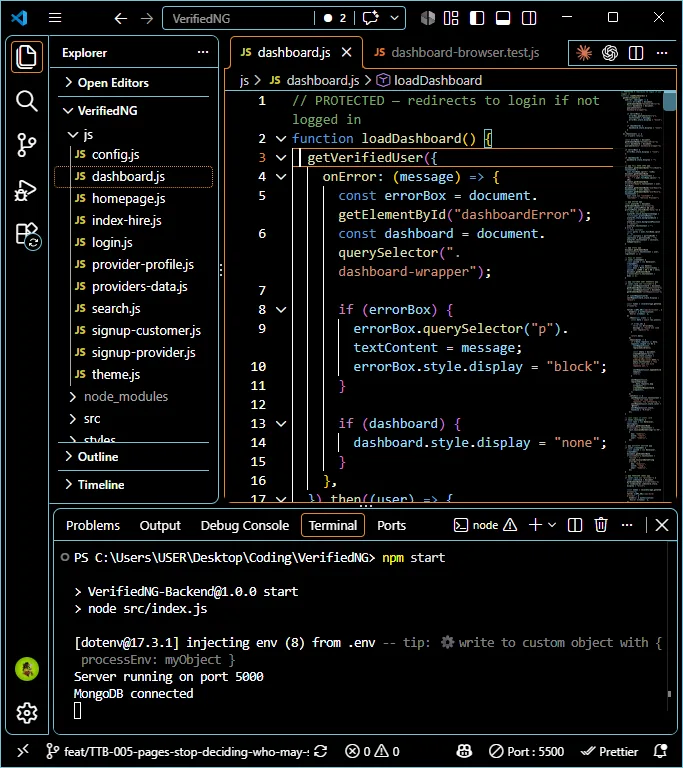Fold the loadDashboard function at line 2
This screenshot has width=683, height=768.
(281, 139)
